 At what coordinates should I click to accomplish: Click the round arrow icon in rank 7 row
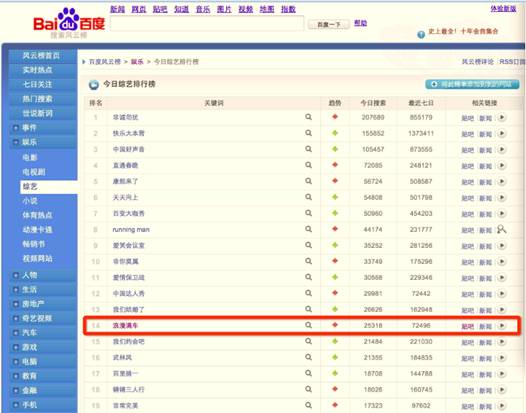pyautogui.click(x=502, y=213)
